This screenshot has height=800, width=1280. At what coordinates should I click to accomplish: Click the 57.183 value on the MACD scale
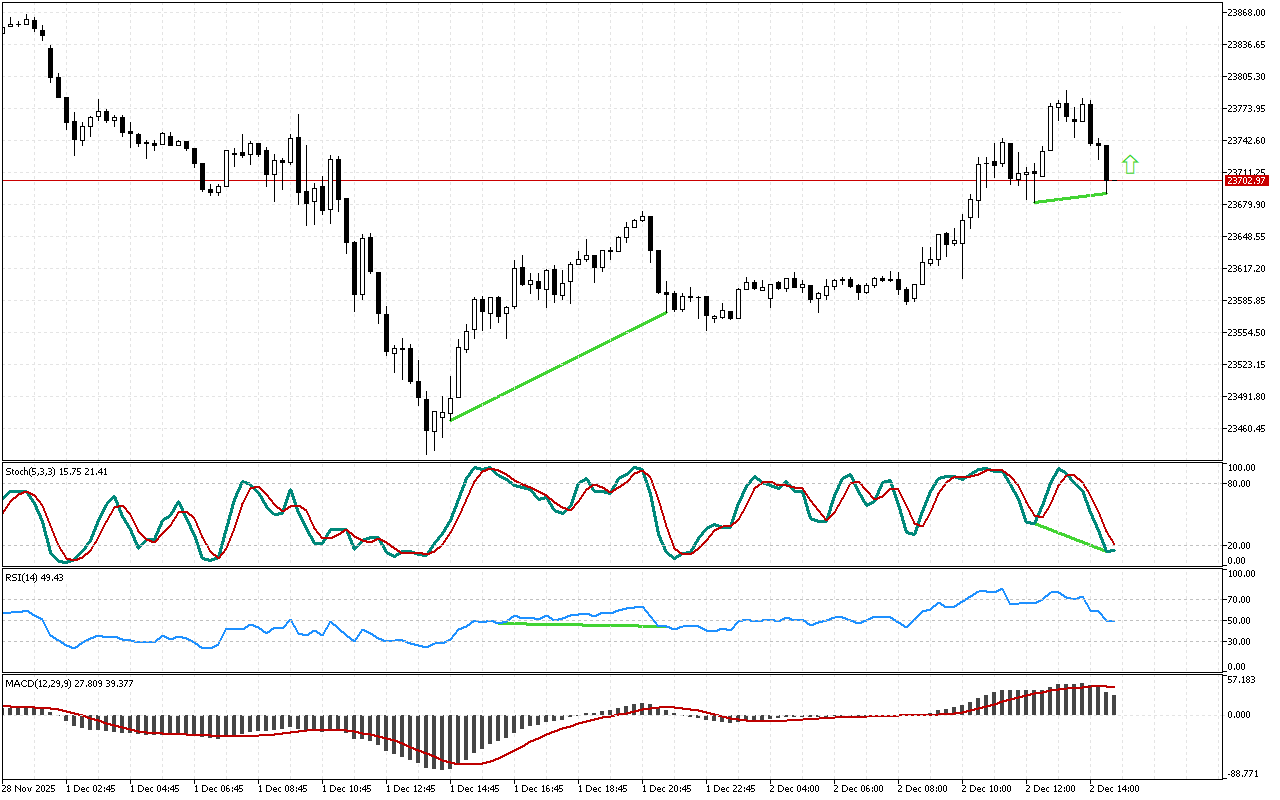pyautogui.click(x=1243, y=680)
